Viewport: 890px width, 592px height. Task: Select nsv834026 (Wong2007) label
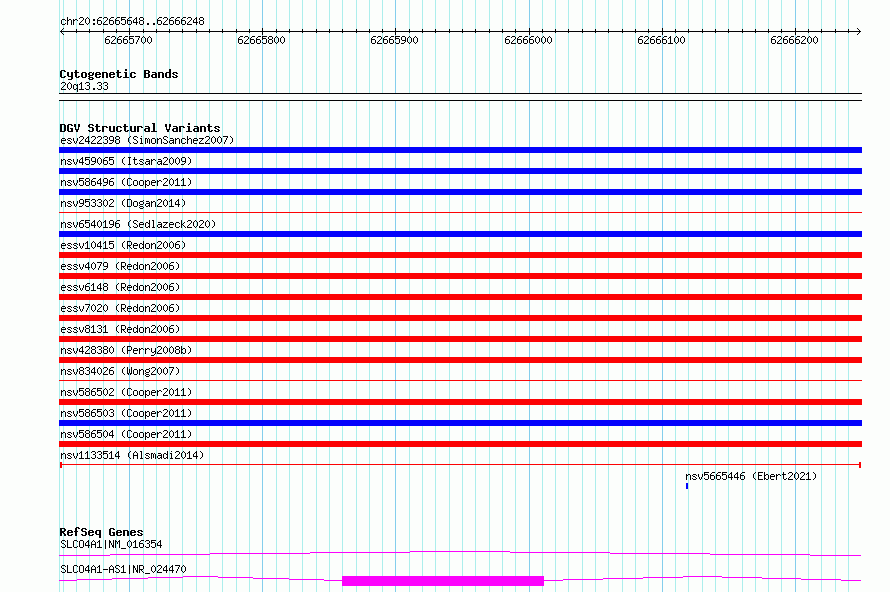(120, 371)
